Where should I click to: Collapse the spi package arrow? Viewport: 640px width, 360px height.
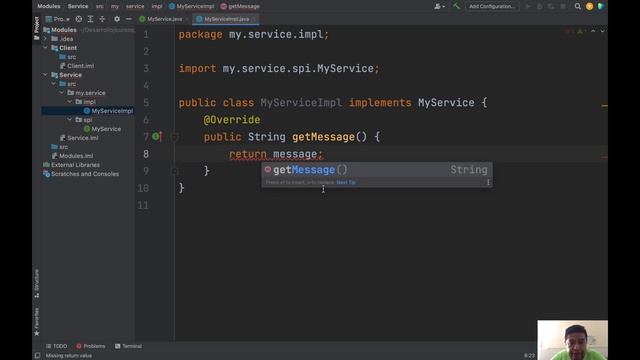70,120
